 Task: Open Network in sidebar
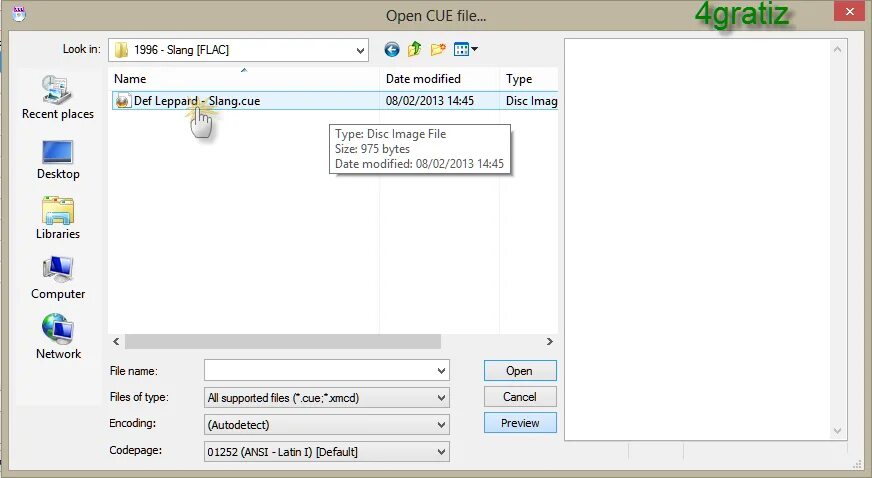pos(58,337)
